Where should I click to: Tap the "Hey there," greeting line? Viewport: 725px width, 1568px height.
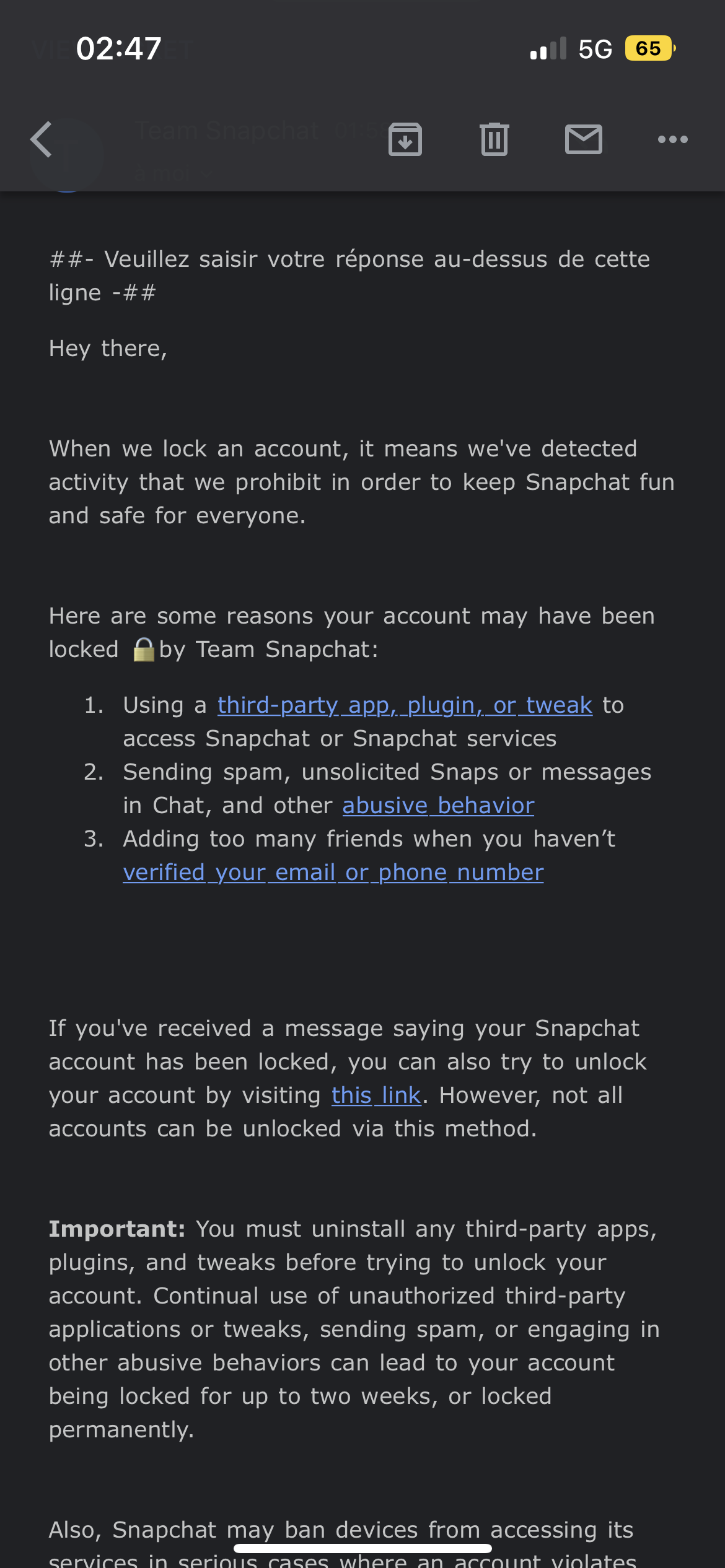(x=108, y=349)
